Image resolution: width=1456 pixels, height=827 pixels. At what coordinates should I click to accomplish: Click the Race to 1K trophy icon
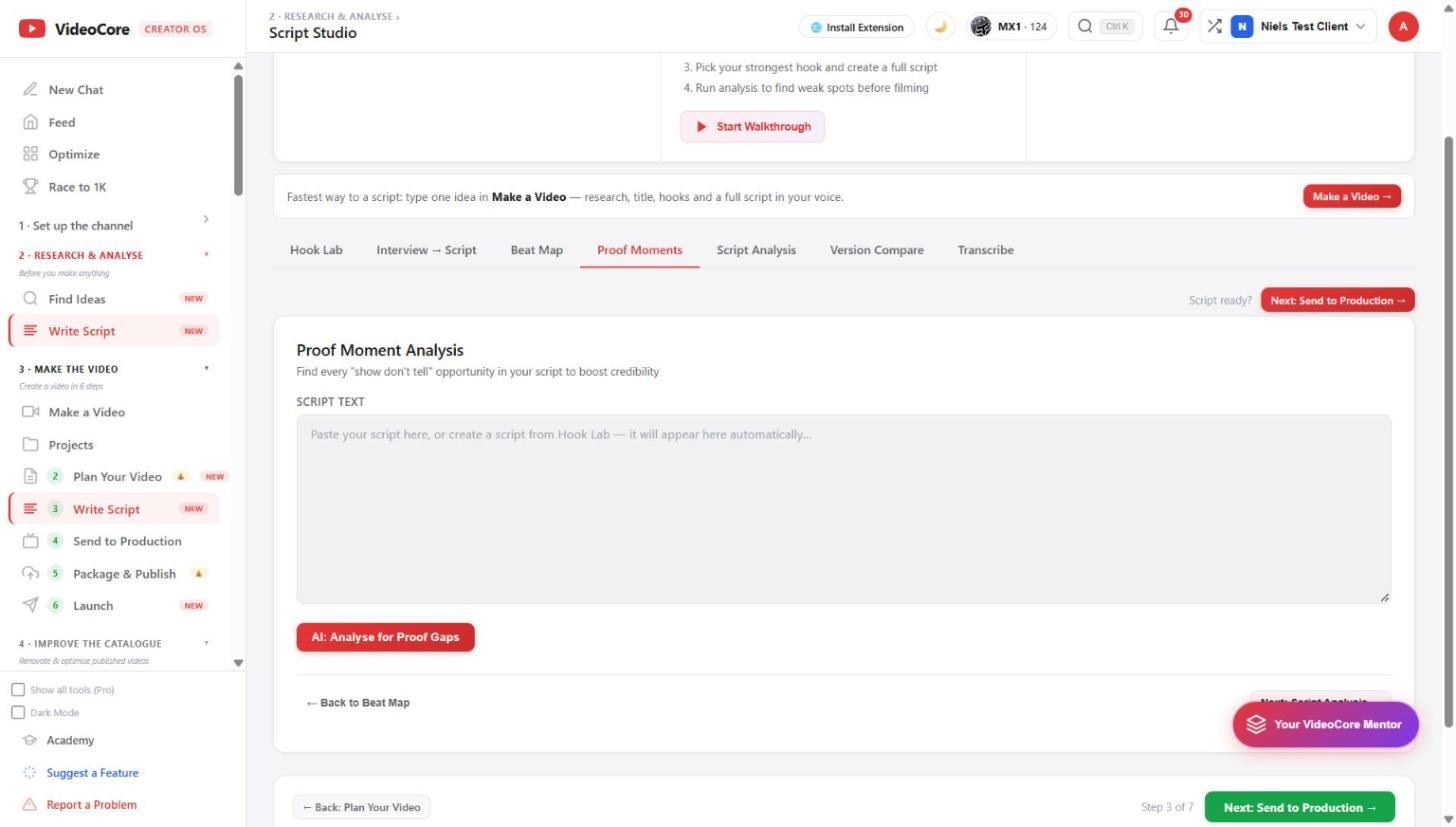[30, 187]
